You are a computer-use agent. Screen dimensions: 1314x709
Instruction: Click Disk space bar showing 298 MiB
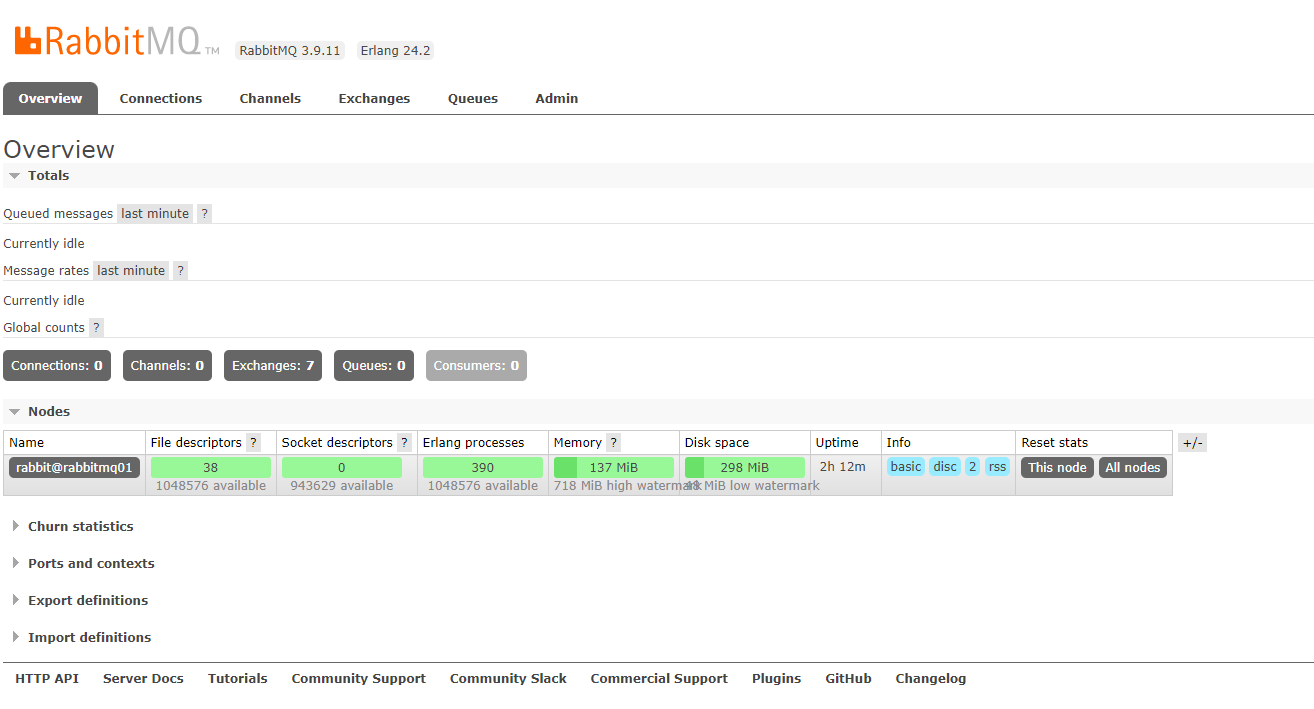click(745, 467)
